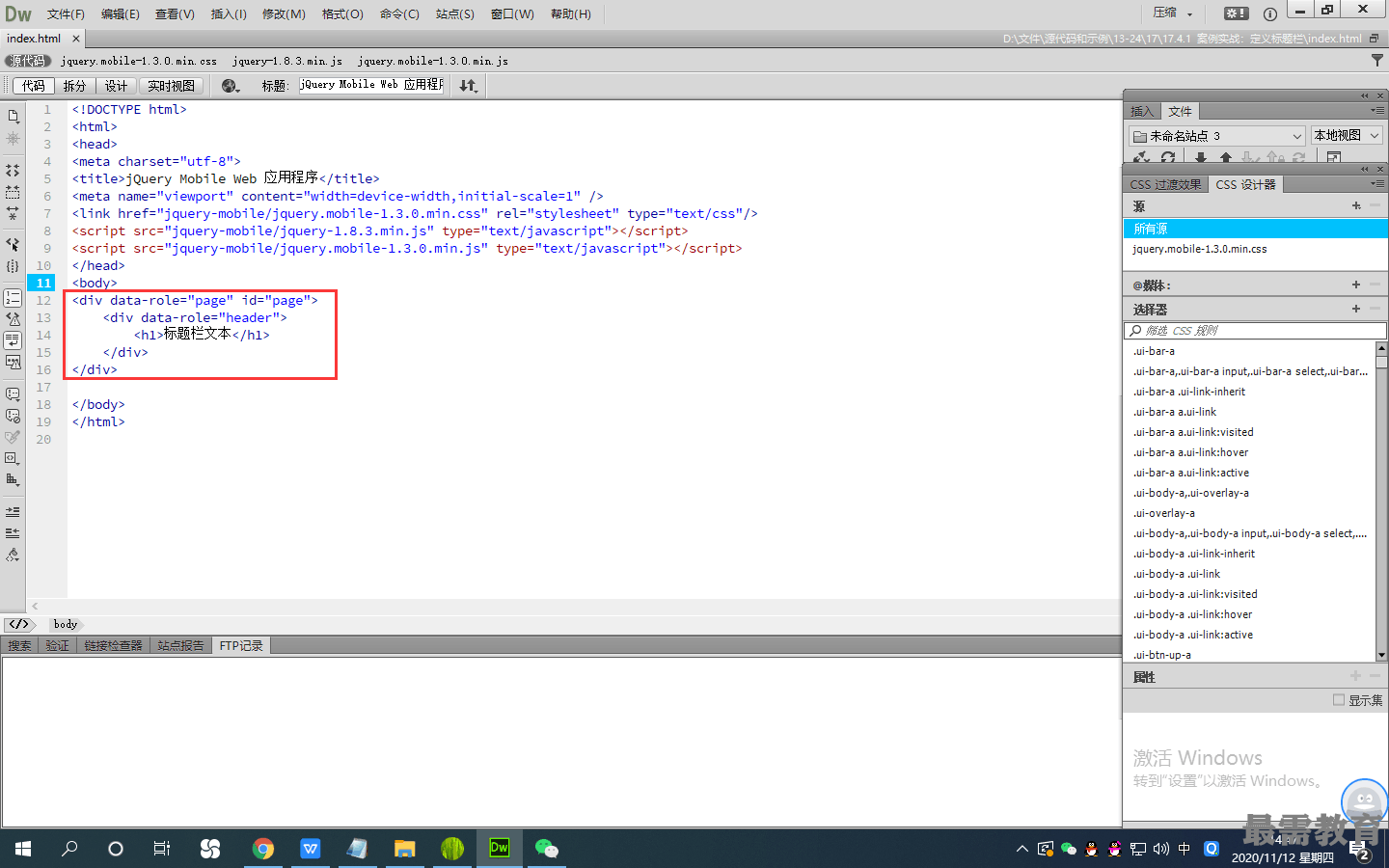Open 命令(C) menu
Viewport: 1389px width, 868px height.
(x=399, y=14)
